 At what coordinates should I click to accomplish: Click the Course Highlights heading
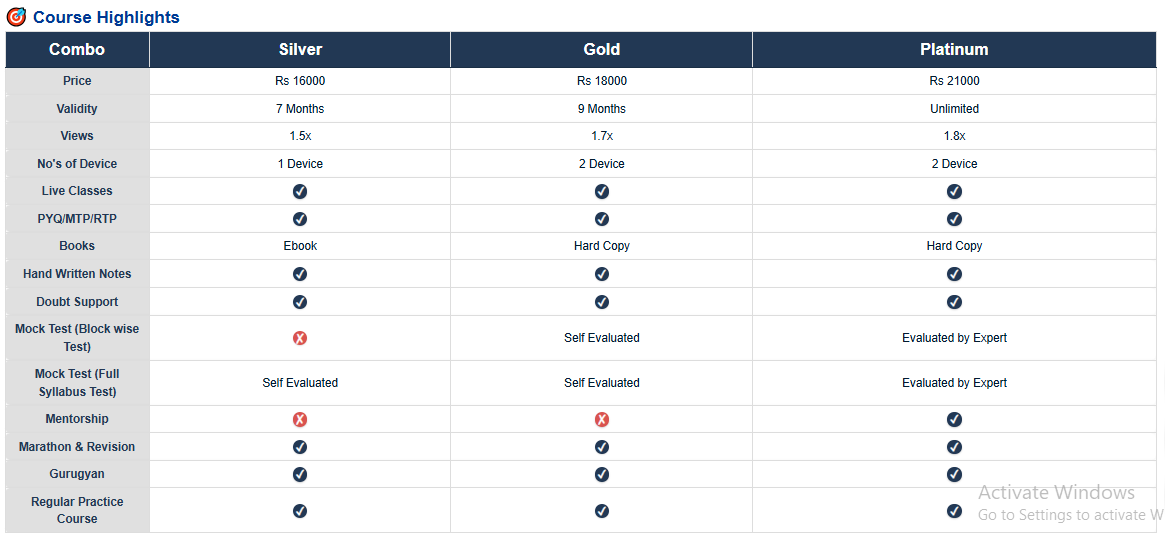click(106, 17)
